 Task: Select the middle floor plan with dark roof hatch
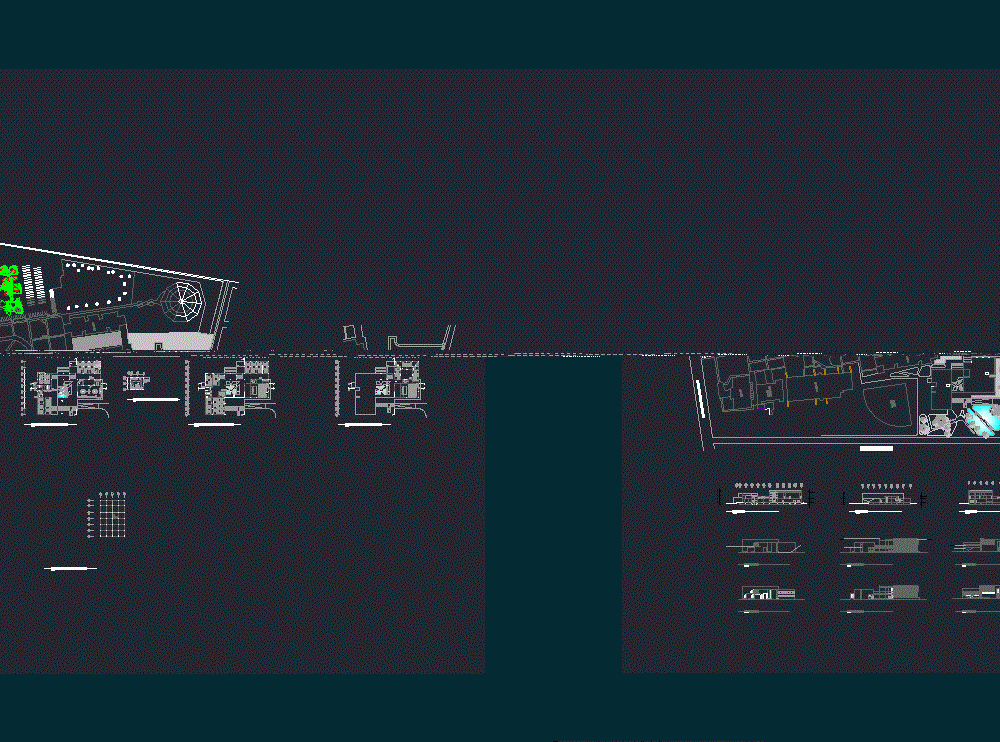pyautogui.click(x=235, y=388)
